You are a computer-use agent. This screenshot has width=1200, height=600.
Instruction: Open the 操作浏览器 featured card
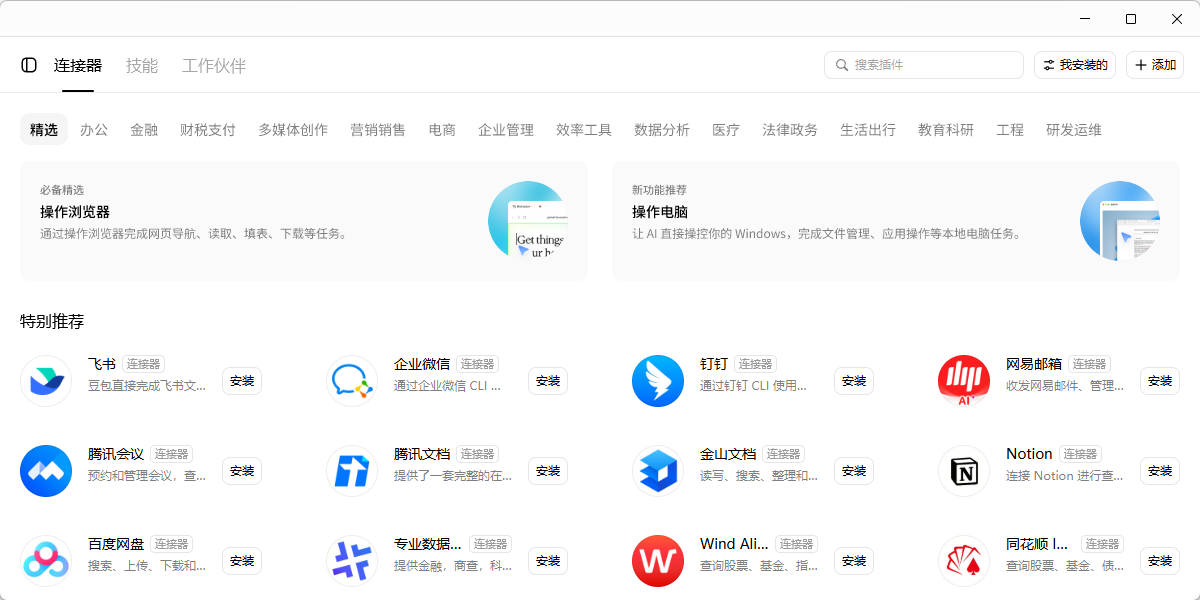(x=304, y=221)
